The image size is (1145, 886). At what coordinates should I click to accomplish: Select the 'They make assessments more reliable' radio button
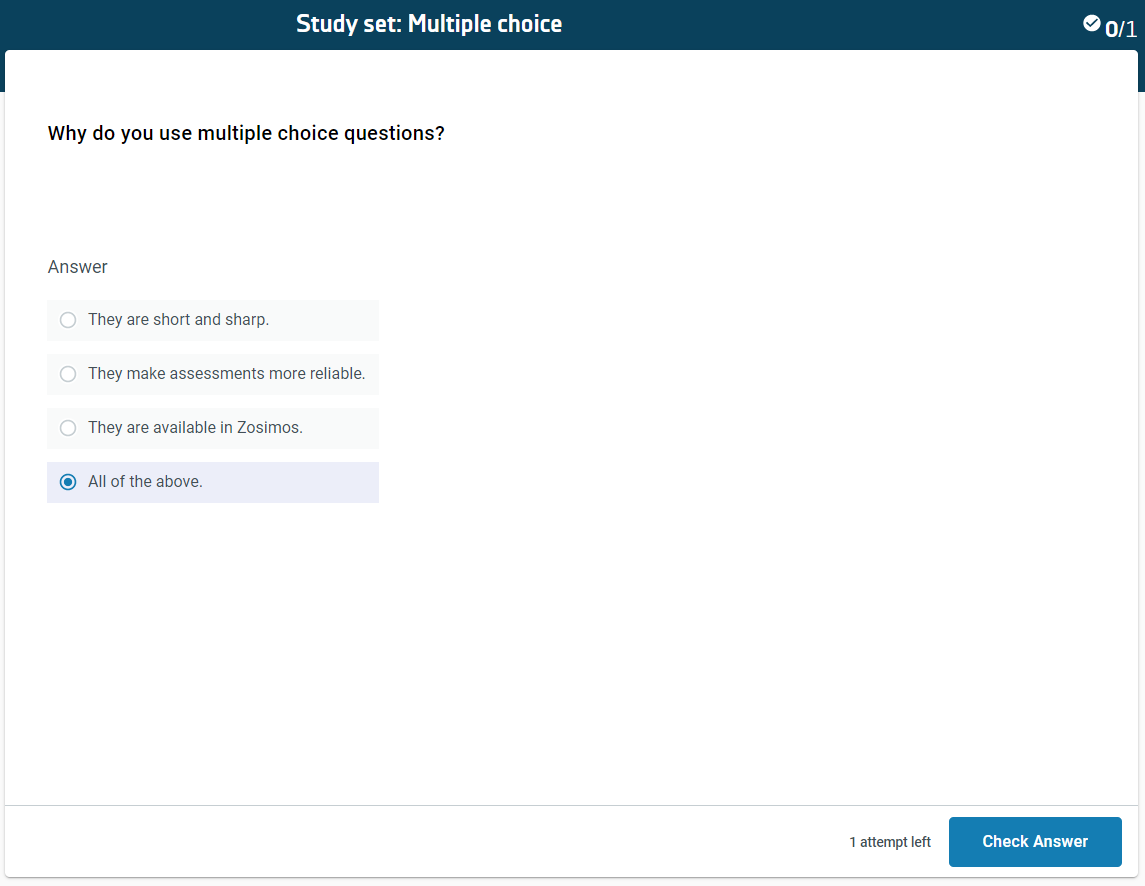[x=68, y=374]
